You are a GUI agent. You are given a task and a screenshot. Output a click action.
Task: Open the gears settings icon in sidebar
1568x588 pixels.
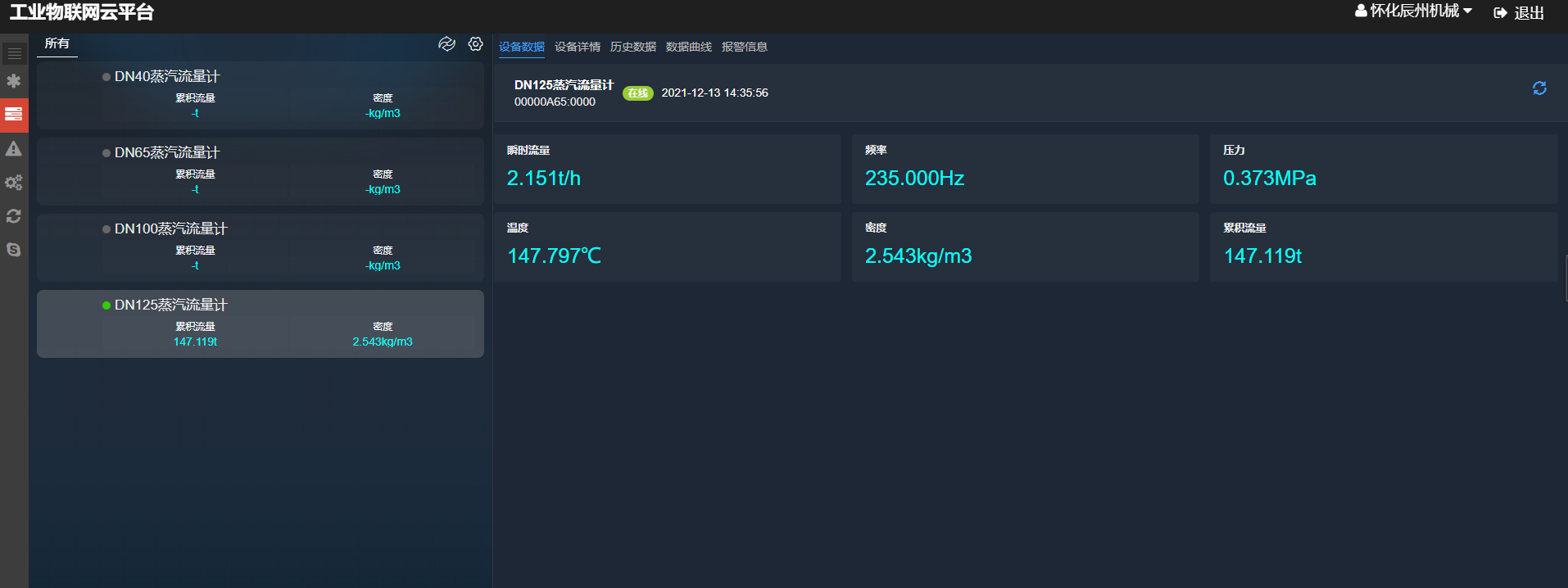(x=14, y=183)
